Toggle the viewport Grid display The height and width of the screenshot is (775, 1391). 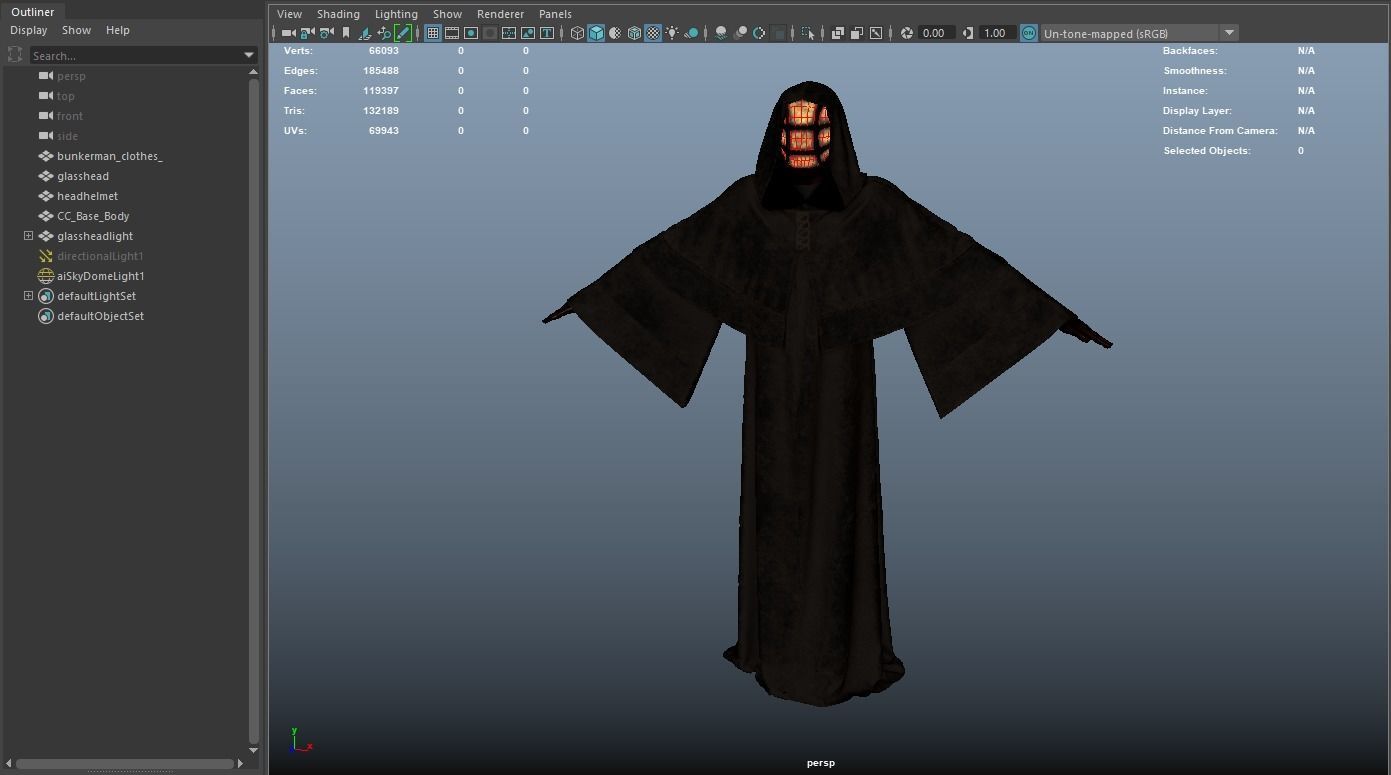click(432, 33)
